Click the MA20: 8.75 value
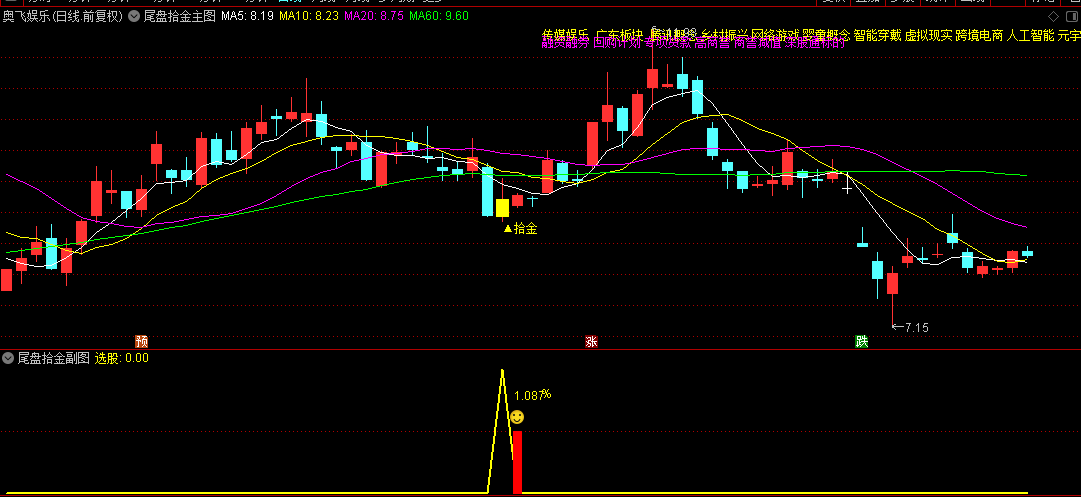1081x497 pixels. pyautogui.click(x=374, y=16)
